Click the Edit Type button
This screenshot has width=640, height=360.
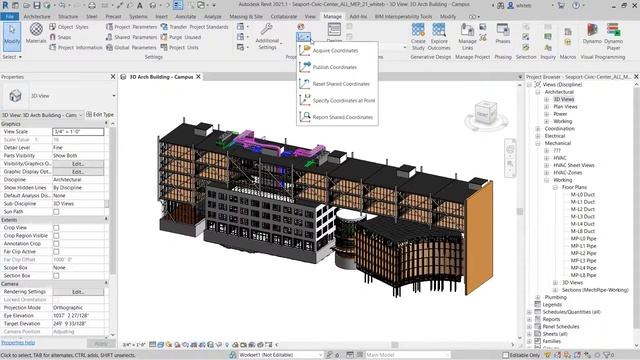pos(100,115)
